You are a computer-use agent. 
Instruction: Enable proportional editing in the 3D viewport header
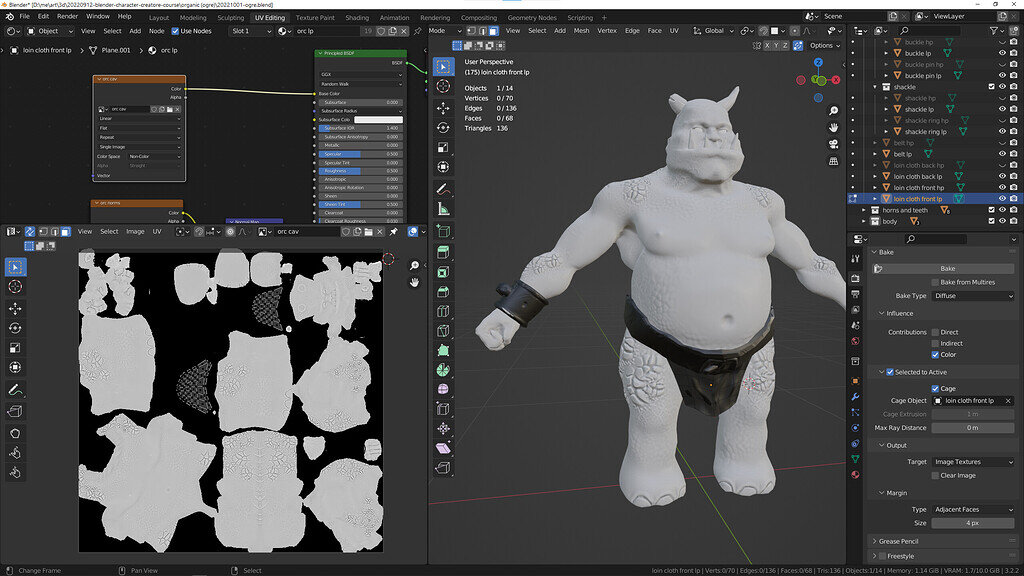coord(795,31)
